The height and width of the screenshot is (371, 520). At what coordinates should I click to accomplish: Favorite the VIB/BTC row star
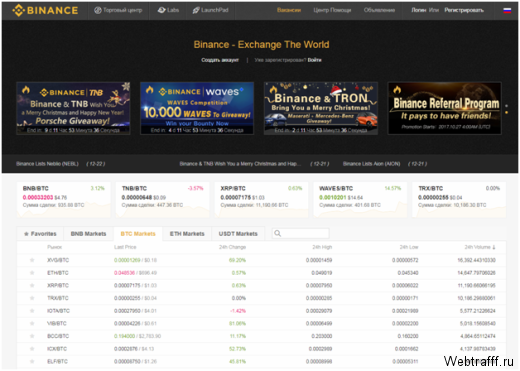tap(32, 323)
